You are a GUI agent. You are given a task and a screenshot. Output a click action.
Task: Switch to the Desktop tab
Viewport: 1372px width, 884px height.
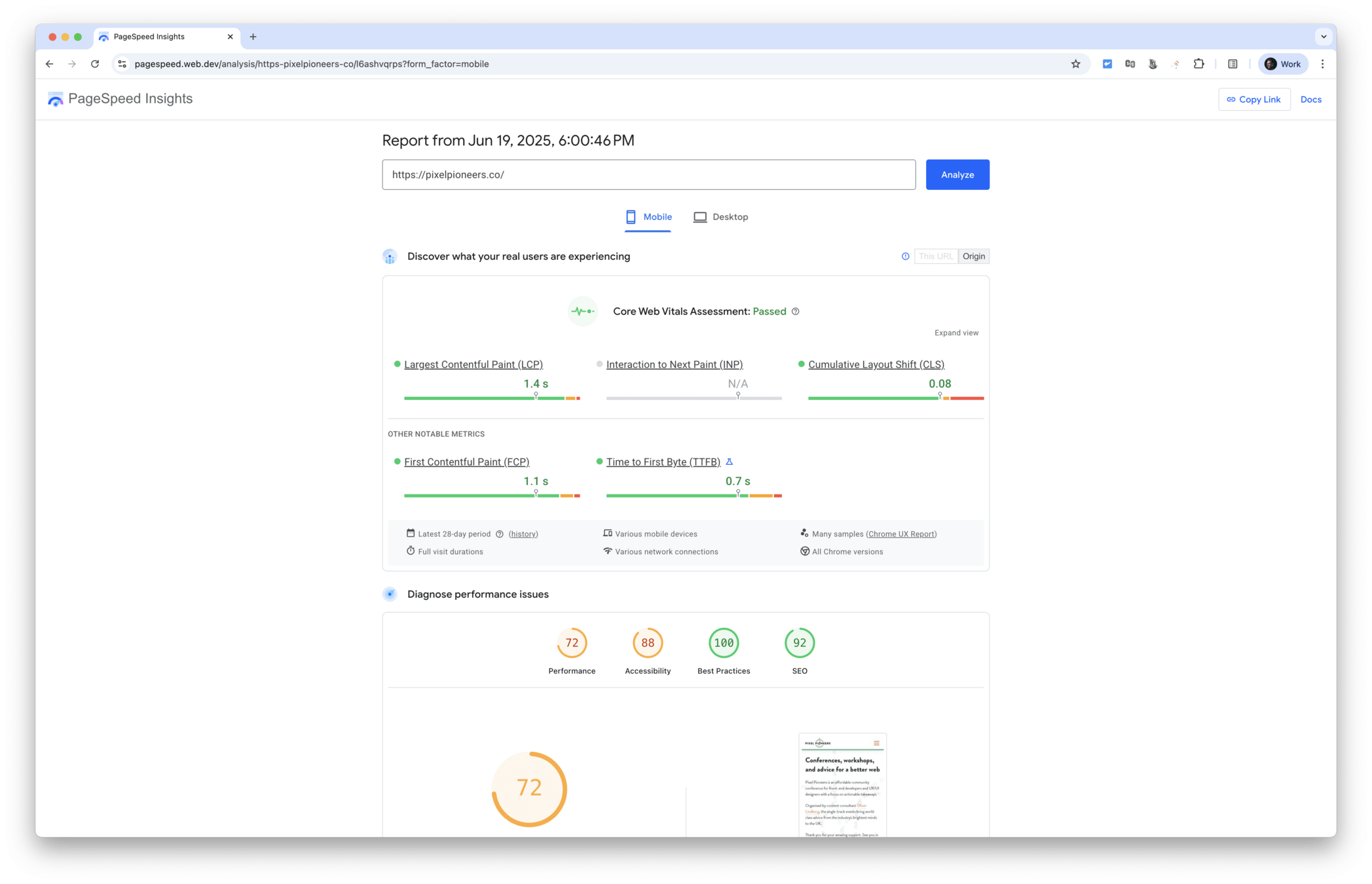(720, 217)
